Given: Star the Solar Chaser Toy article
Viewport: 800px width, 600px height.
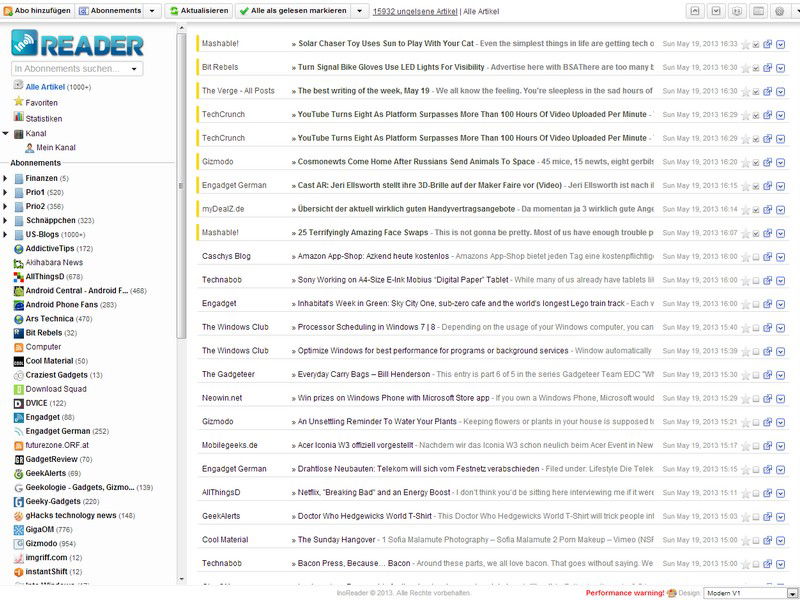Looking at the screenshot, I should click(x=745, y=44).
